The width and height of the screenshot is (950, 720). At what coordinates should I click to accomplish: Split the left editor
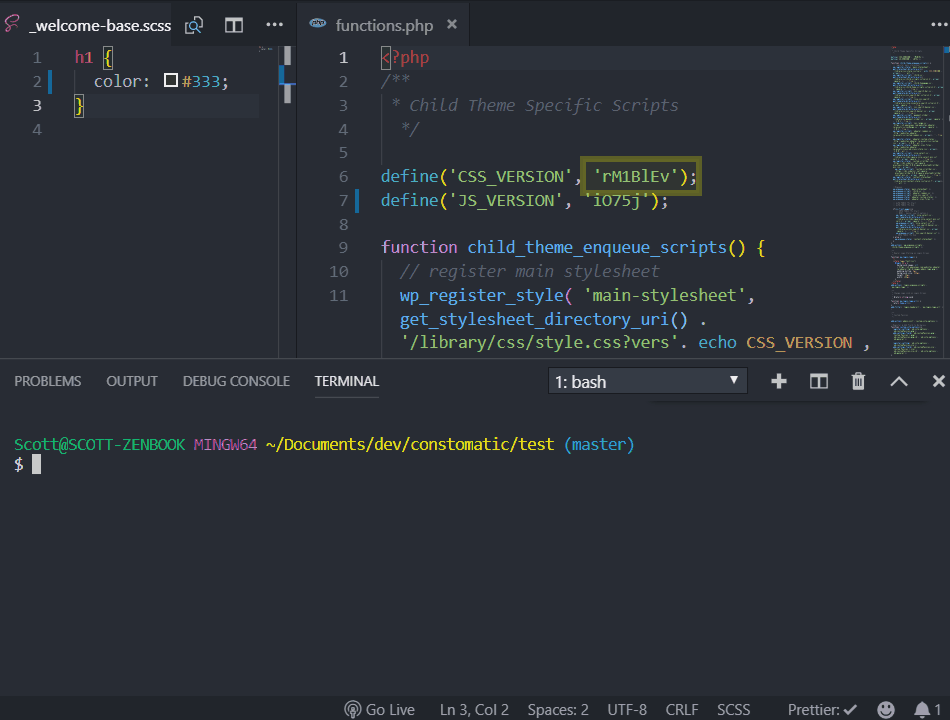coord(234,25)
